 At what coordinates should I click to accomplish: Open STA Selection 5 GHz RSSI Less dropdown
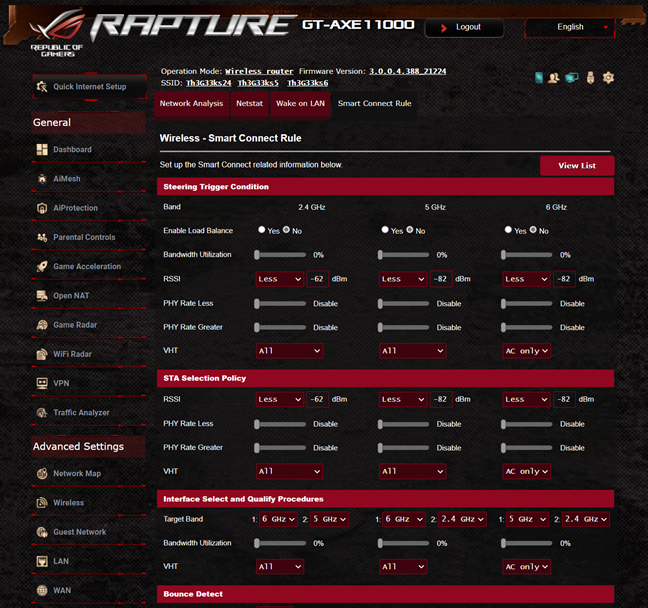tap(403, 399)
